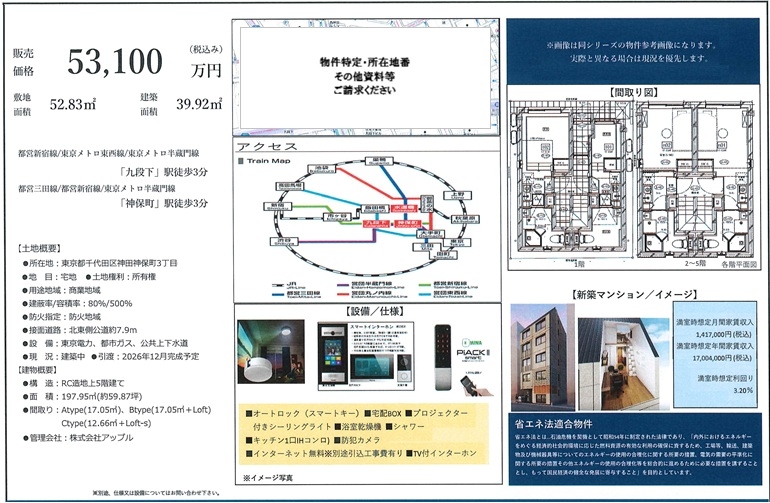Viewport: 770px width, 503px height.
Task: Click the 面積:197.95㎡(約59.87坪) line
Action: pyautogui.click(x=82, y=396)
